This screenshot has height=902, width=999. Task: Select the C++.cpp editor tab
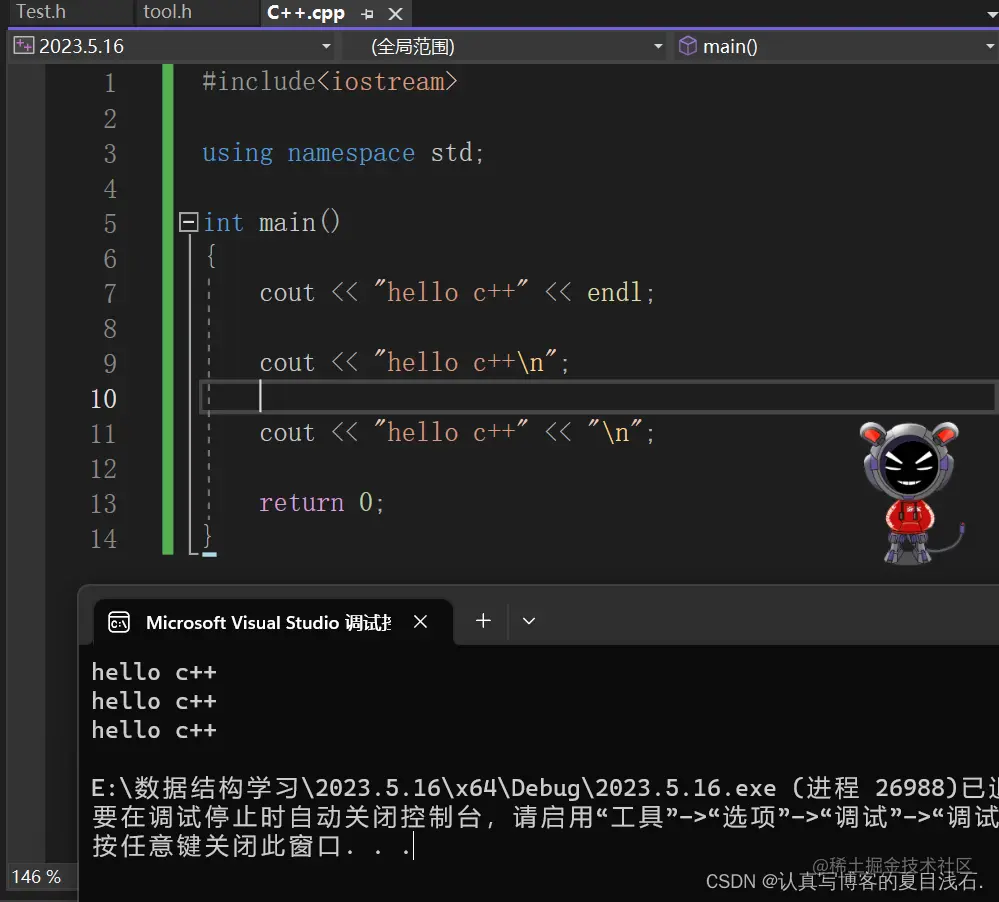(306, 13)
